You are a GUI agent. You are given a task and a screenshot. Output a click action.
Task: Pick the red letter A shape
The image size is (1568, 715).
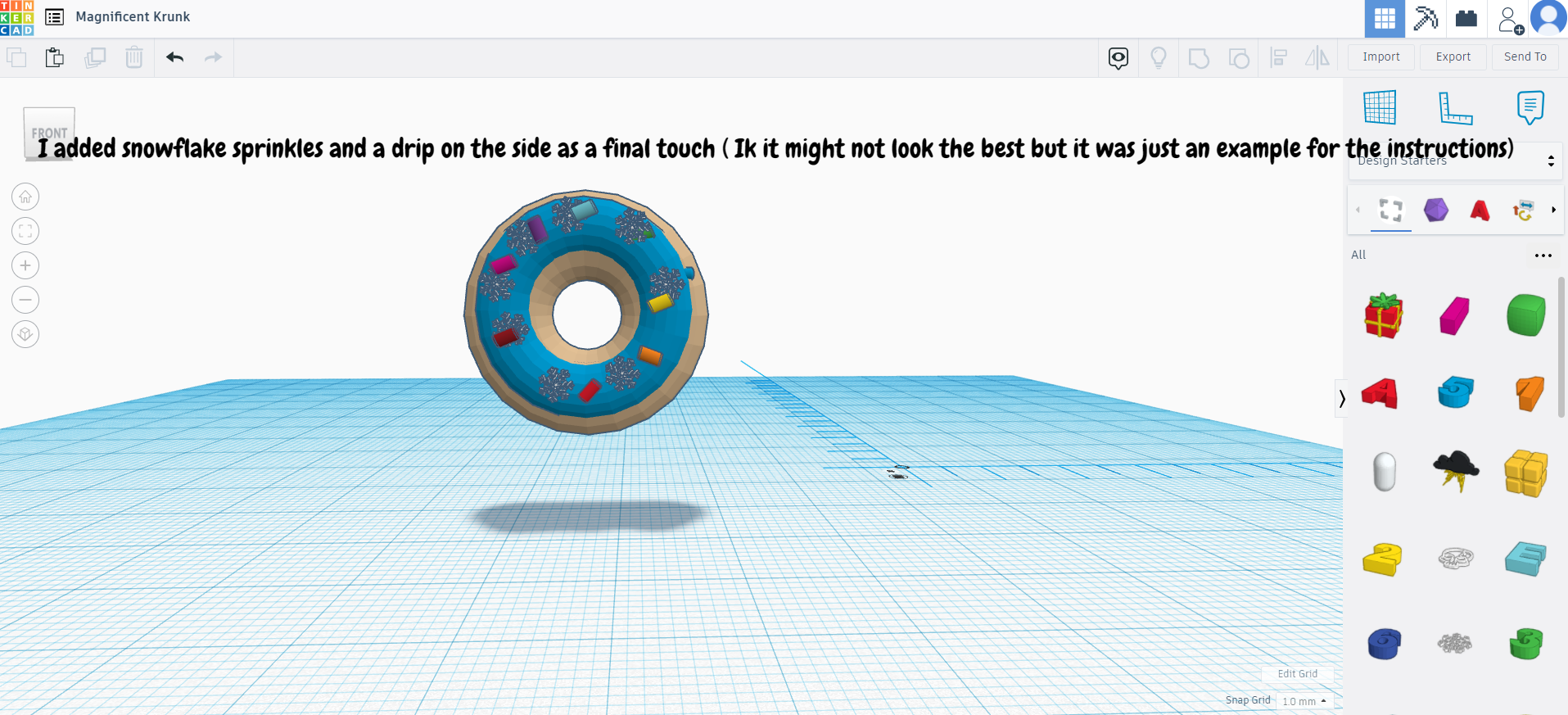(x=1380, y=394)
